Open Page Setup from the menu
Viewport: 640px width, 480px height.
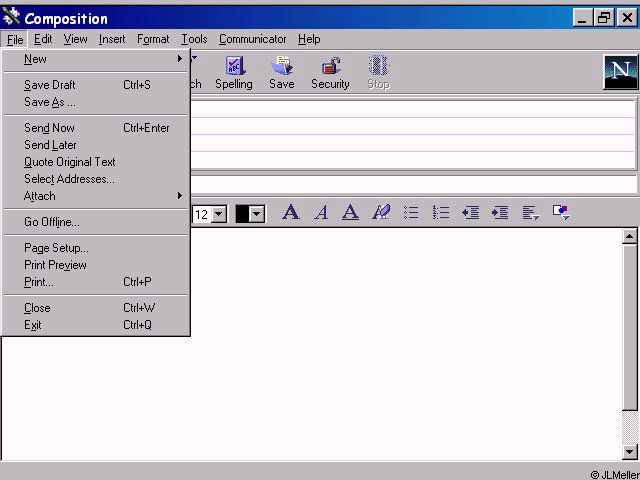(x=96, y=248)
